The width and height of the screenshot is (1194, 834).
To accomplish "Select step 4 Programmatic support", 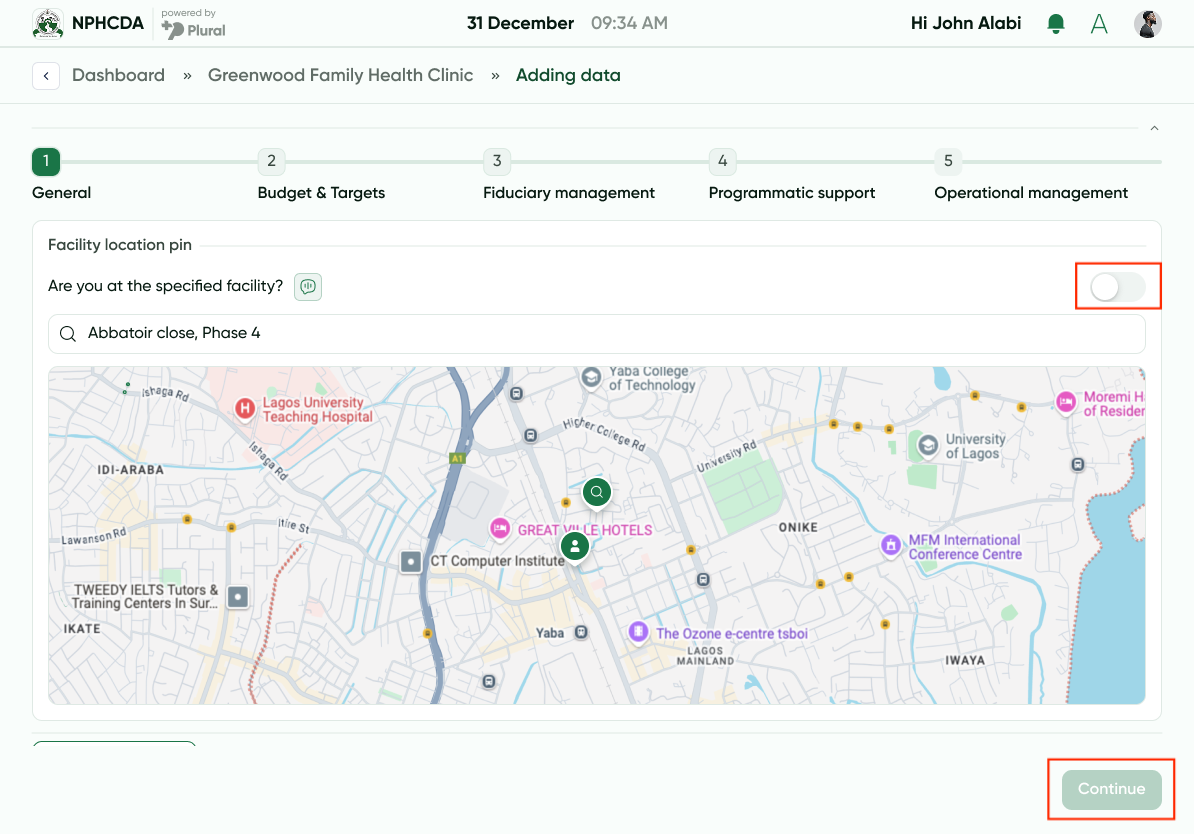I will click(x=722, y=161).
